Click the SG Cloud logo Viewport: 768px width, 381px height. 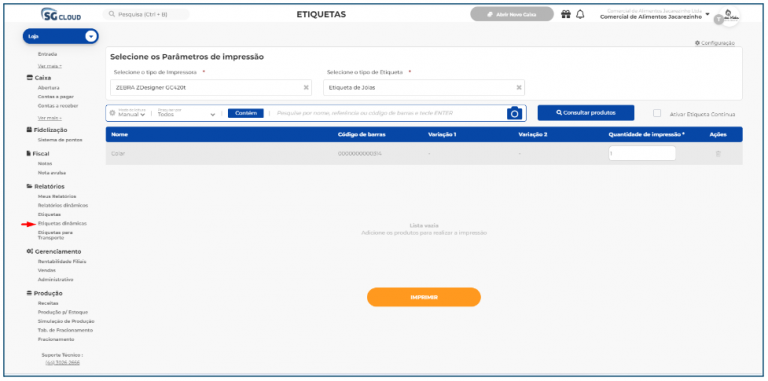(61, 15)
